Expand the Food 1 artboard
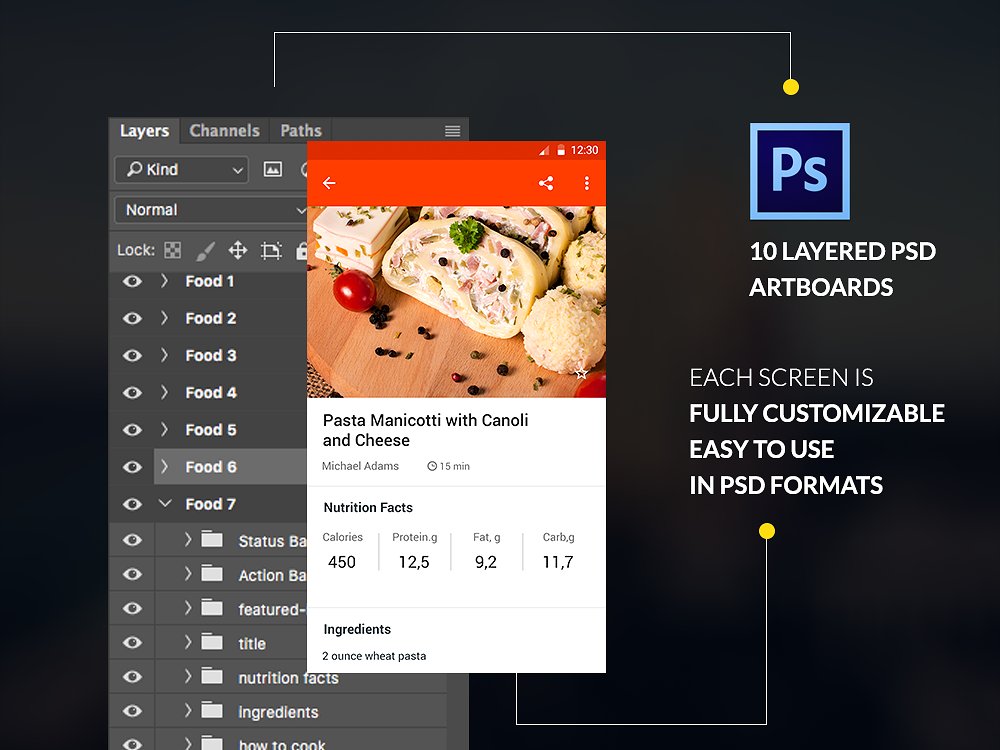Viewport: 1000px width, 750px height. point(165,281)
